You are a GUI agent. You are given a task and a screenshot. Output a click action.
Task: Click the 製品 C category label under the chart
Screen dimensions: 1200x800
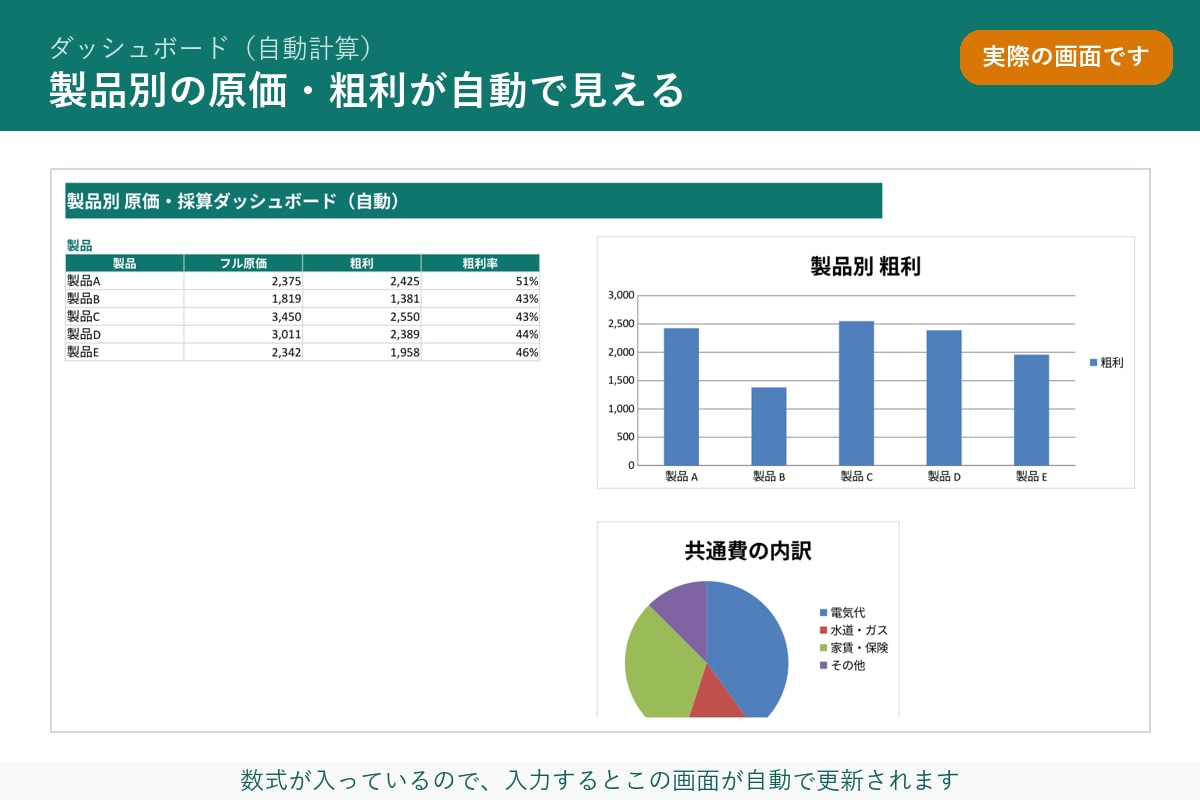coord(857,477)
